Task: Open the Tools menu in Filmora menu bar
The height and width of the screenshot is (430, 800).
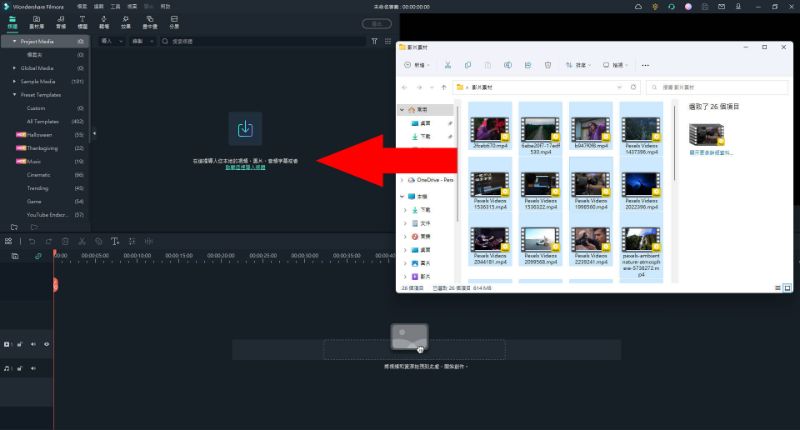Action: tap(115, 7)
